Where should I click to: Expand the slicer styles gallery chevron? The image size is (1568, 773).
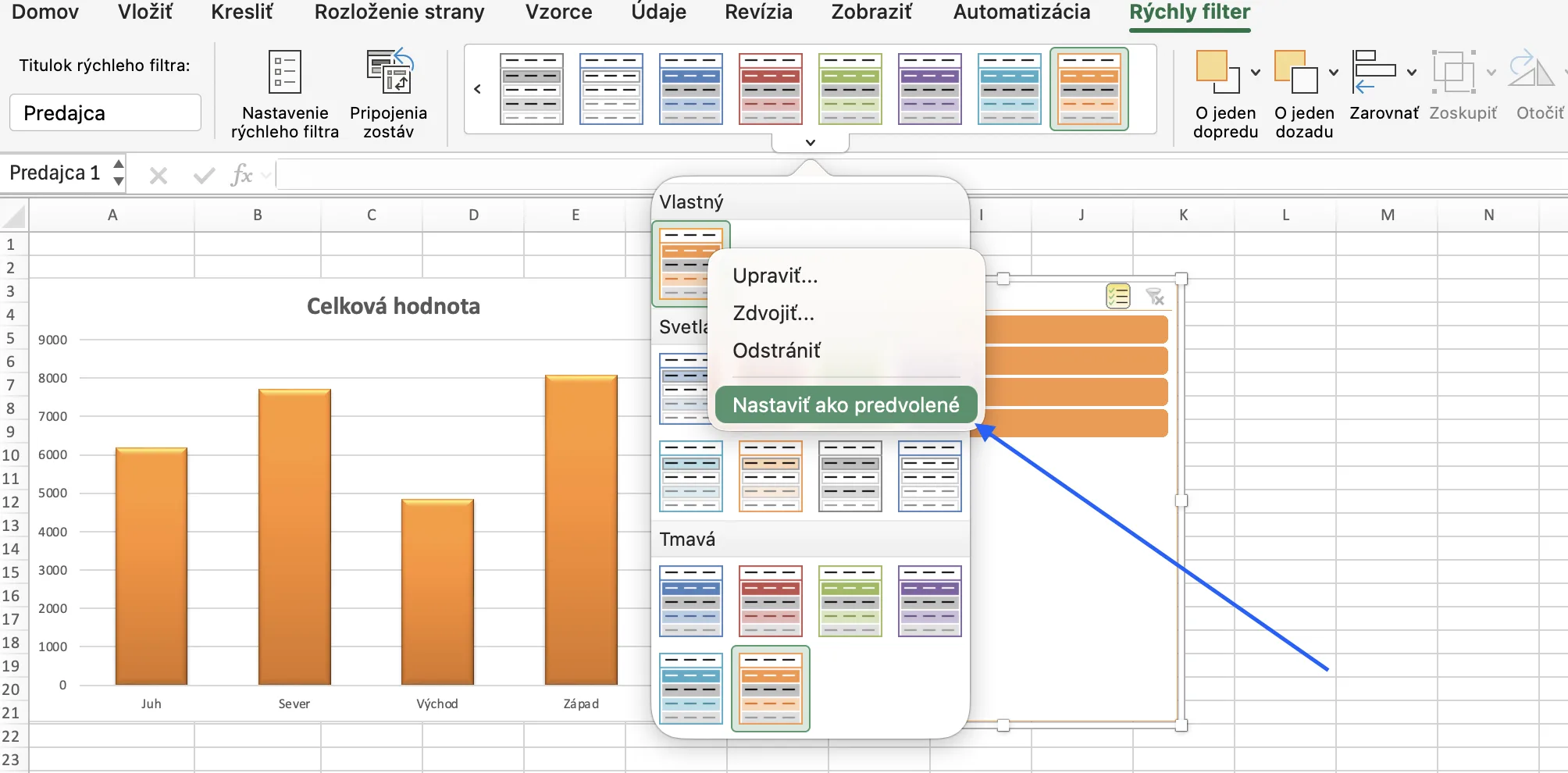[811, 143]
